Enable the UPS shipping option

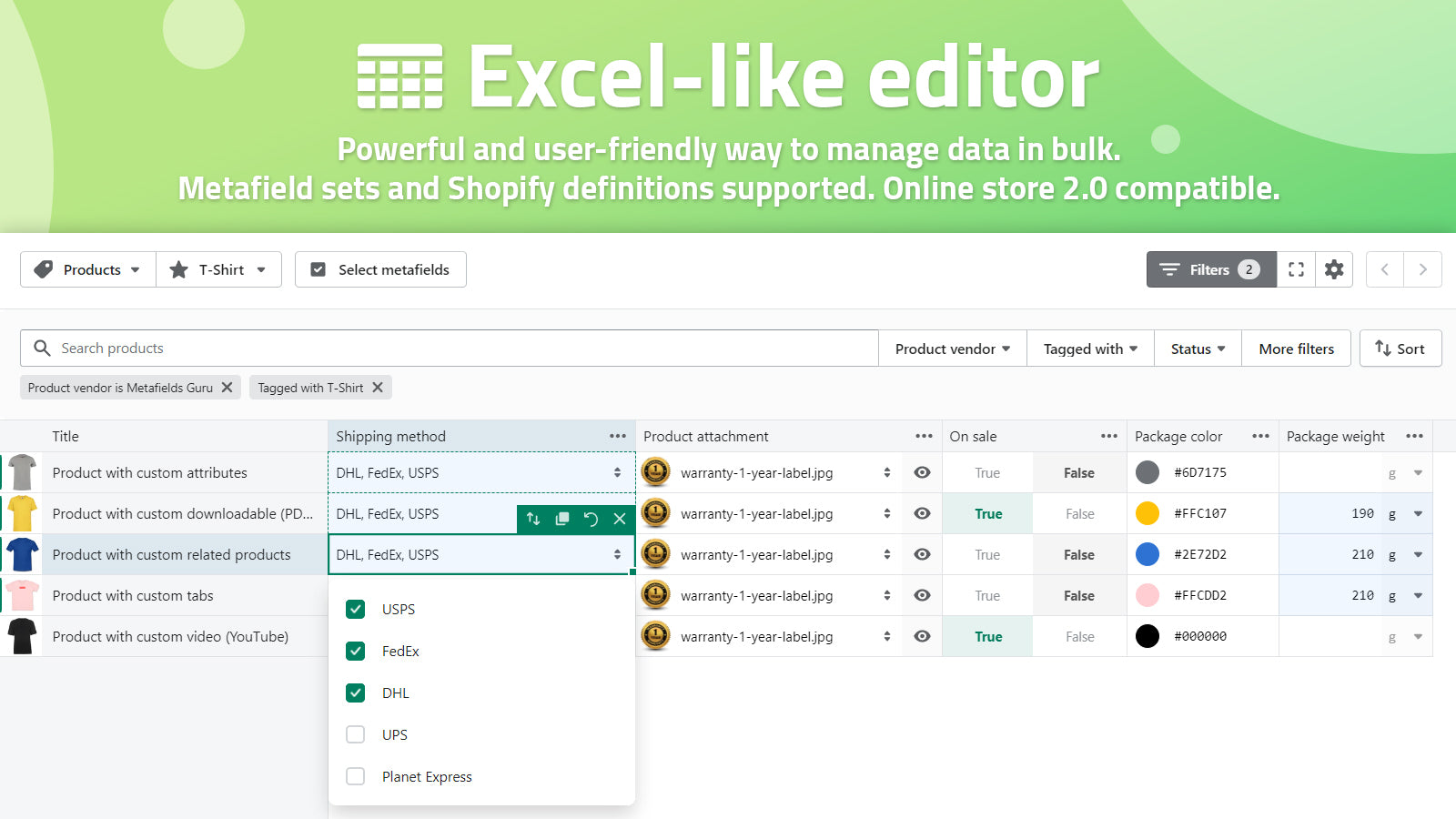click(355, 734)
